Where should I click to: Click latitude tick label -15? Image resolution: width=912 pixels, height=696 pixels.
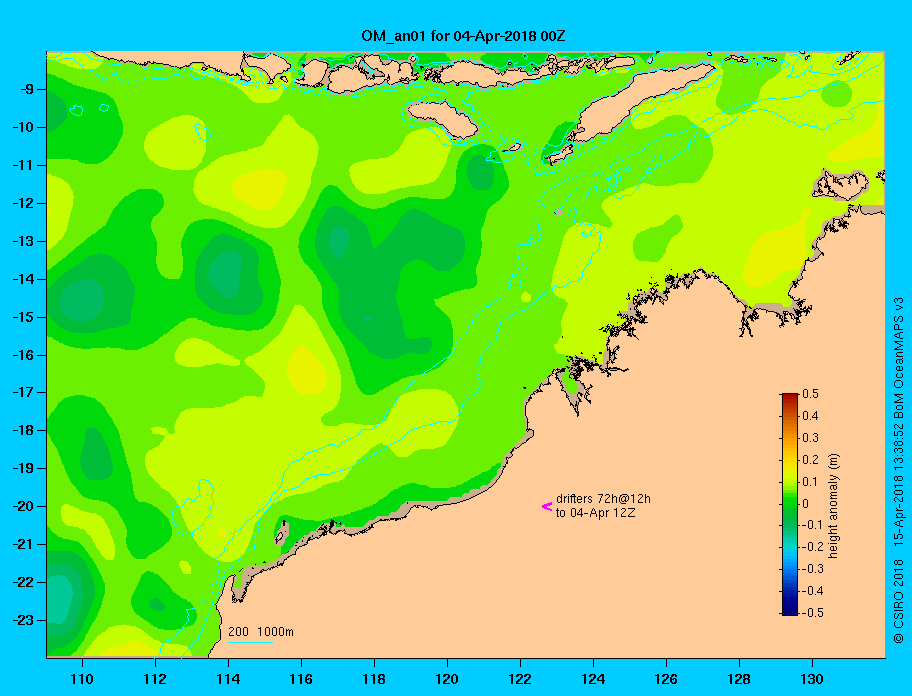pos(22,317)
